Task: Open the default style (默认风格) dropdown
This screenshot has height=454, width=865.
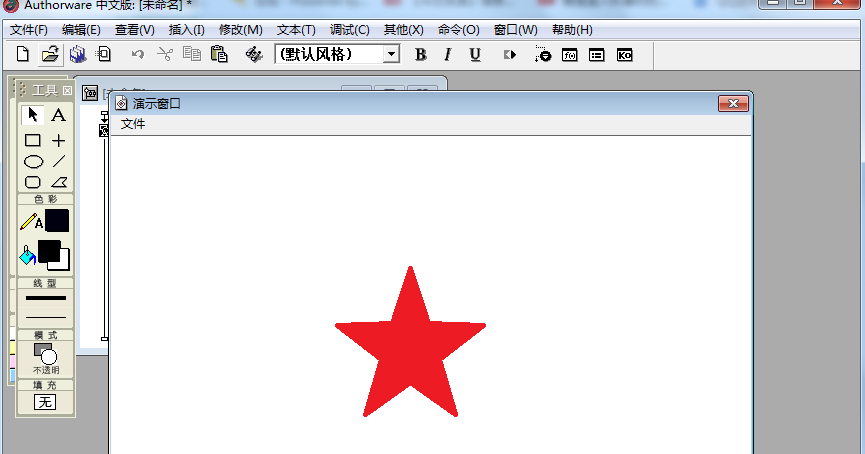Action: 391,54
